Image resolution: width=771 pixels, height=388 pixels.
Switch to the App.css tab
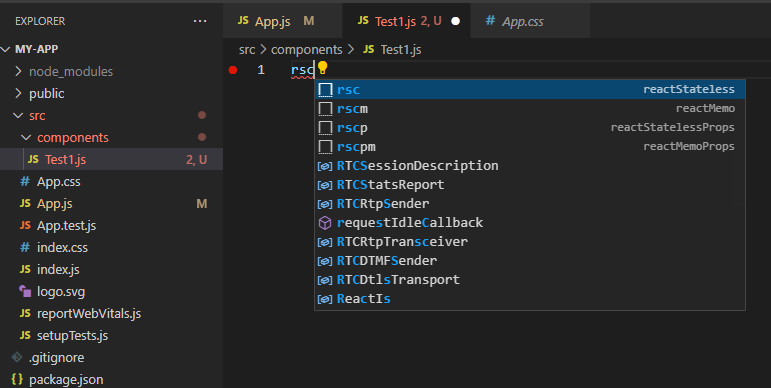(530, 21)
